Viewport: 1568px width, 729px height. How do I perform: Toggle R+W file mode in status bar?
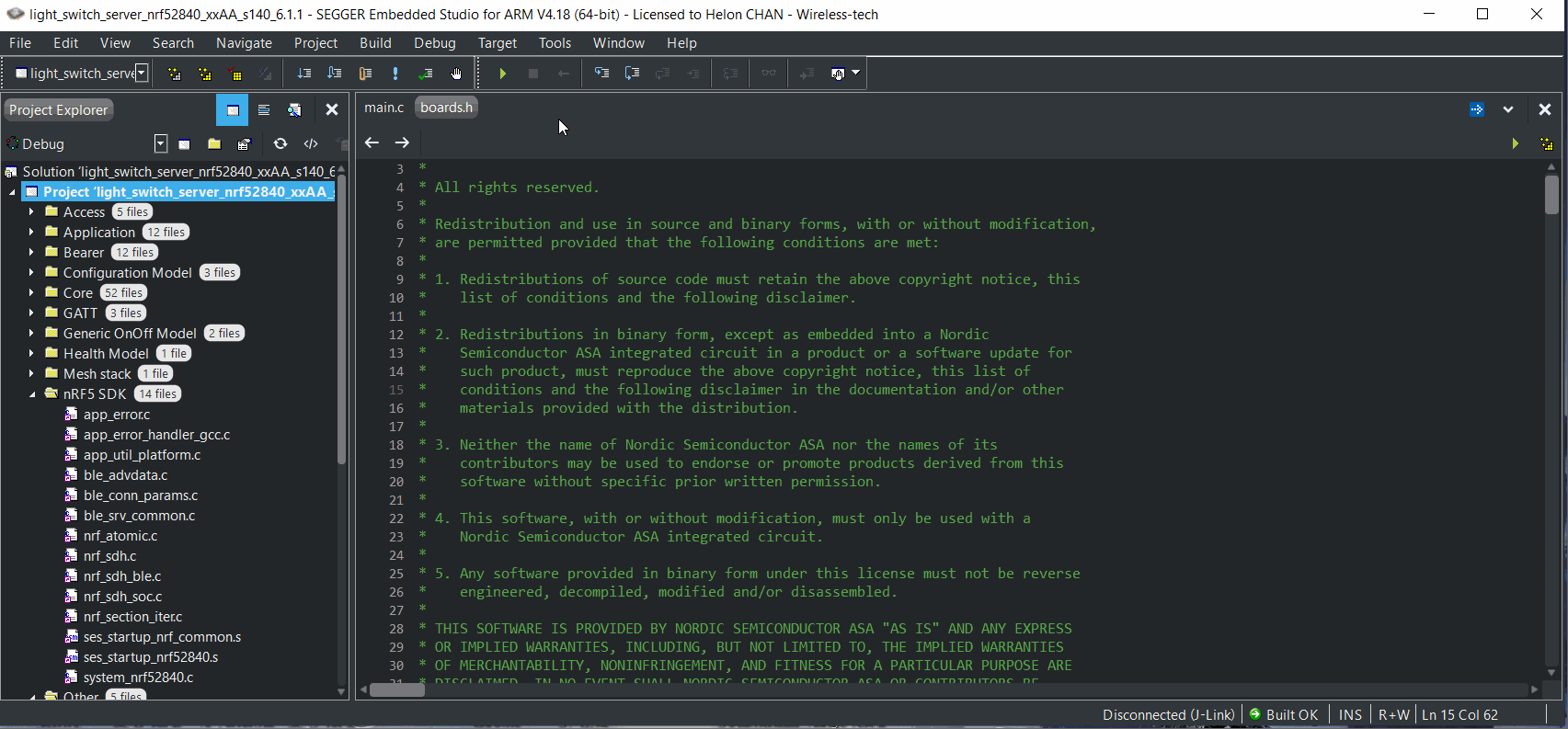[1393, 715]
